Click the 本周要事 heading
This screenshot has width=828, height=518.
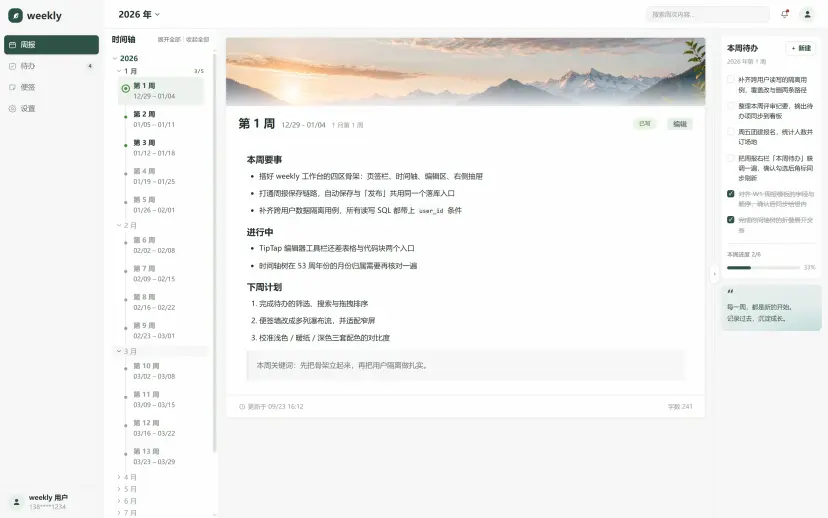(x=264, y=159)
